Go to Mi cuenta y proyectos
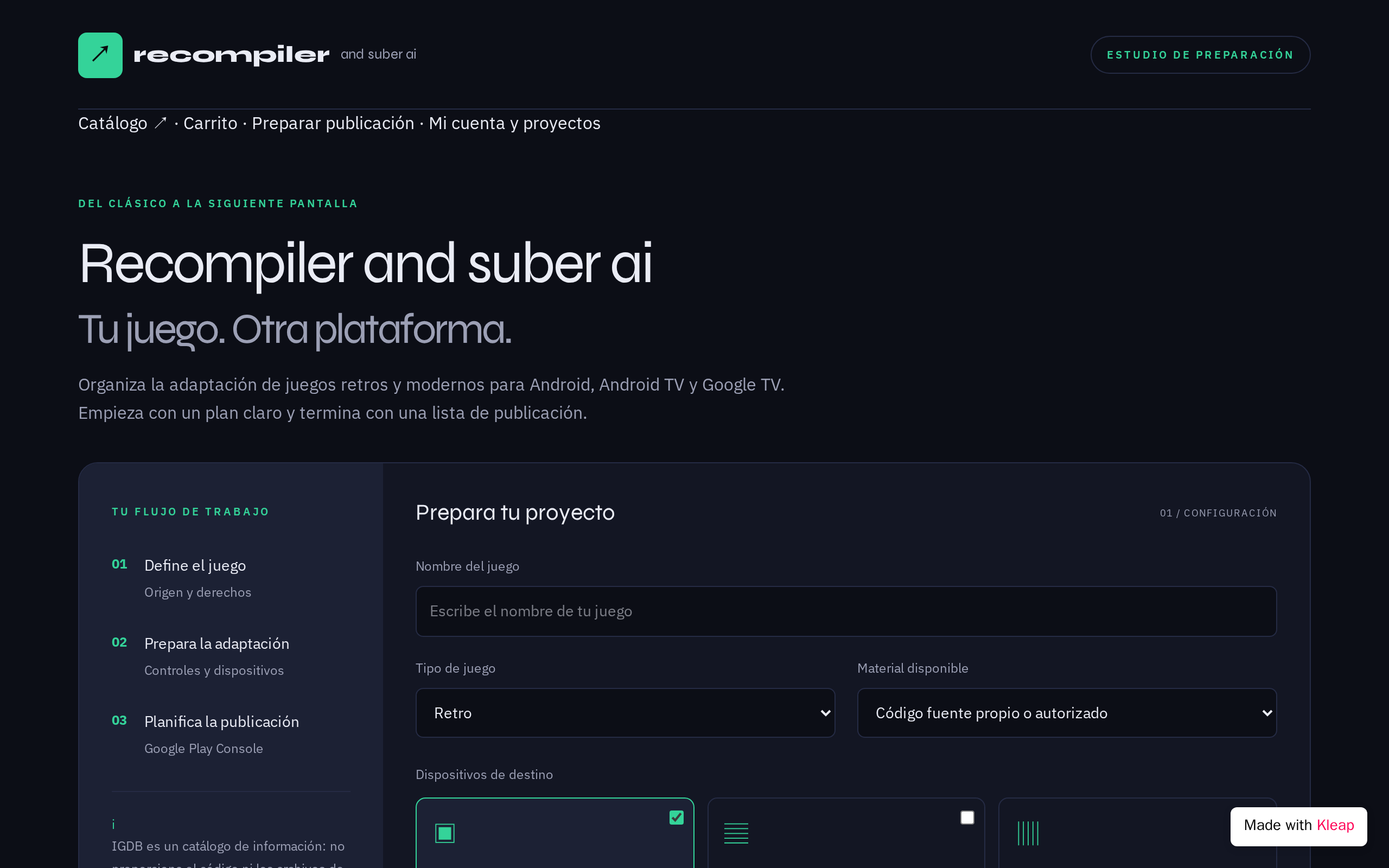Screen dimensions: 1389x868 click(514, 124)
